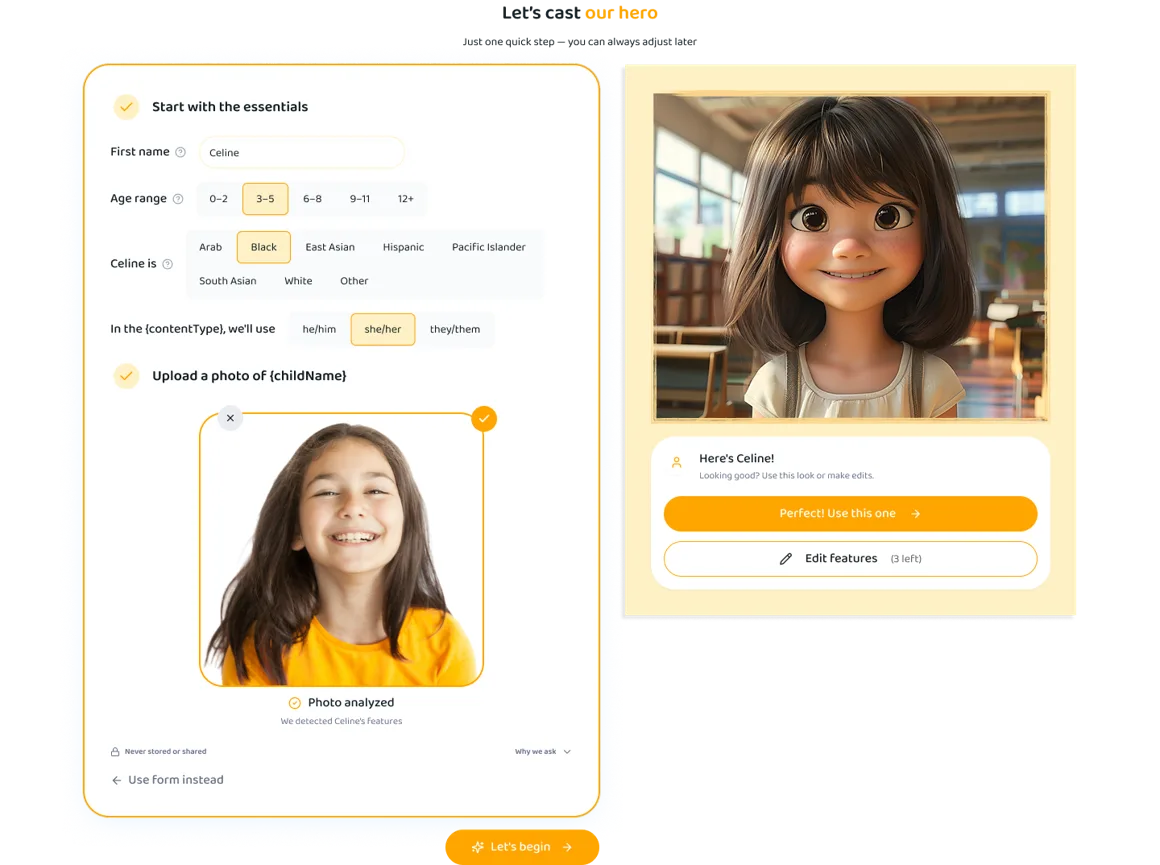
Task: Click the First name input field
Action: (x=301, y=152)
